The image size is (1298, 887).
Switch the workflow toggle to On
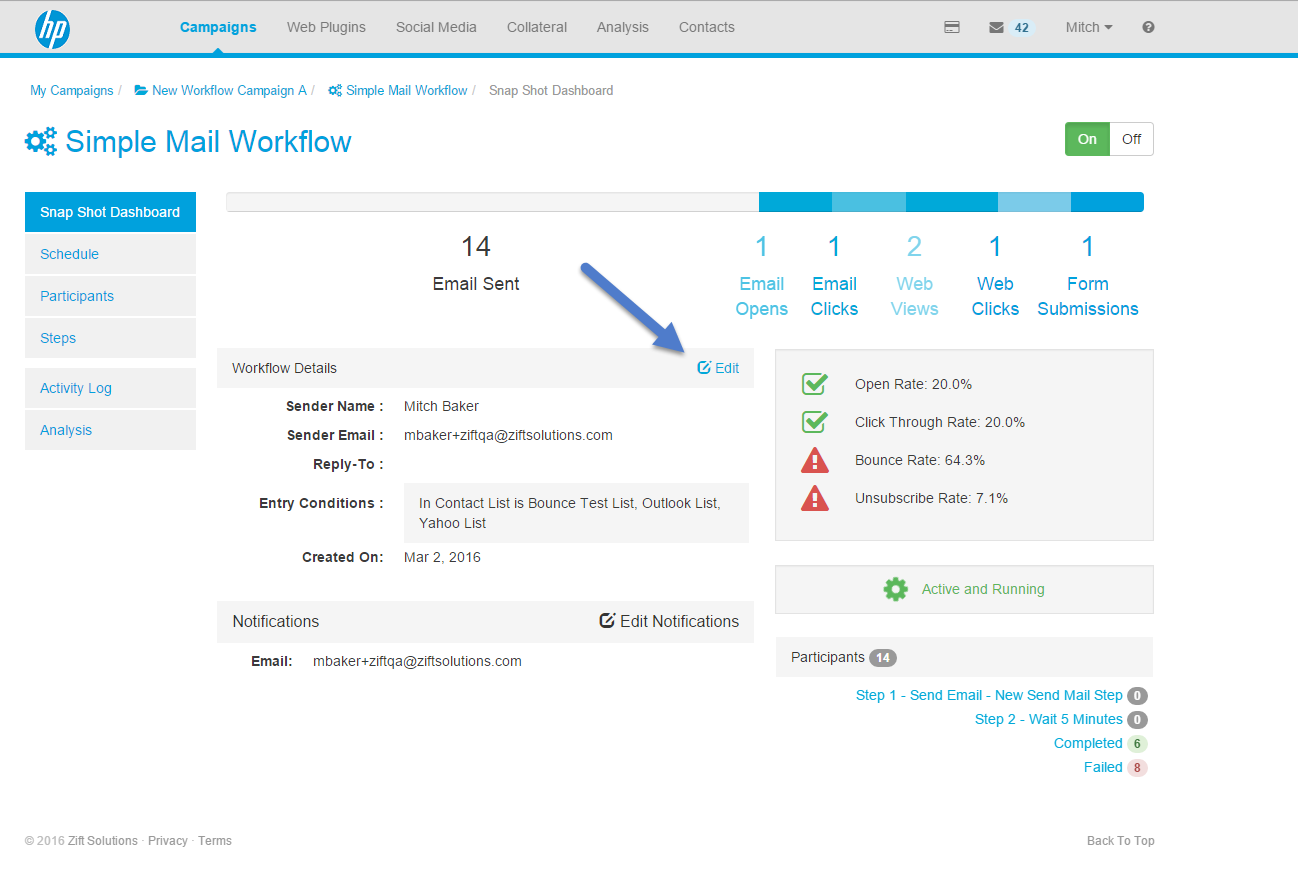1087,139
